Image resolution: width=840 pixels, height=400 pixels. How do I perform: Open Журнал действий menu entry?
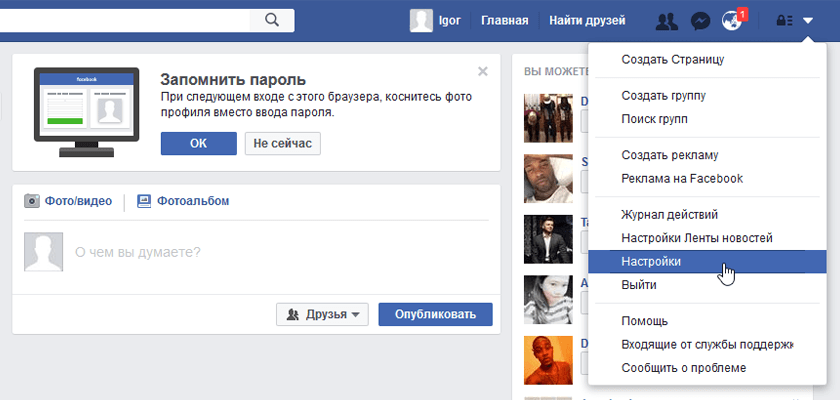(669, 214)
